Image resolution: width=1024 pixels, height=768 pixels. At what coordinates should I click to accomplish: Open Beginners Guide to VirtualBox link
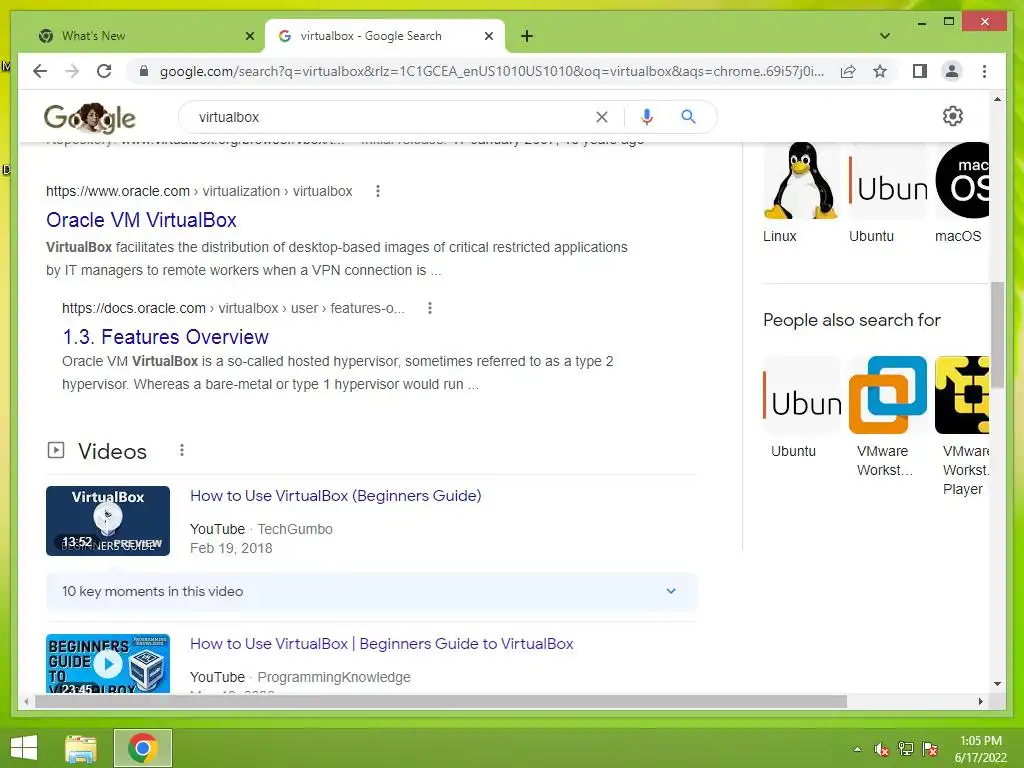click(381, 644)
